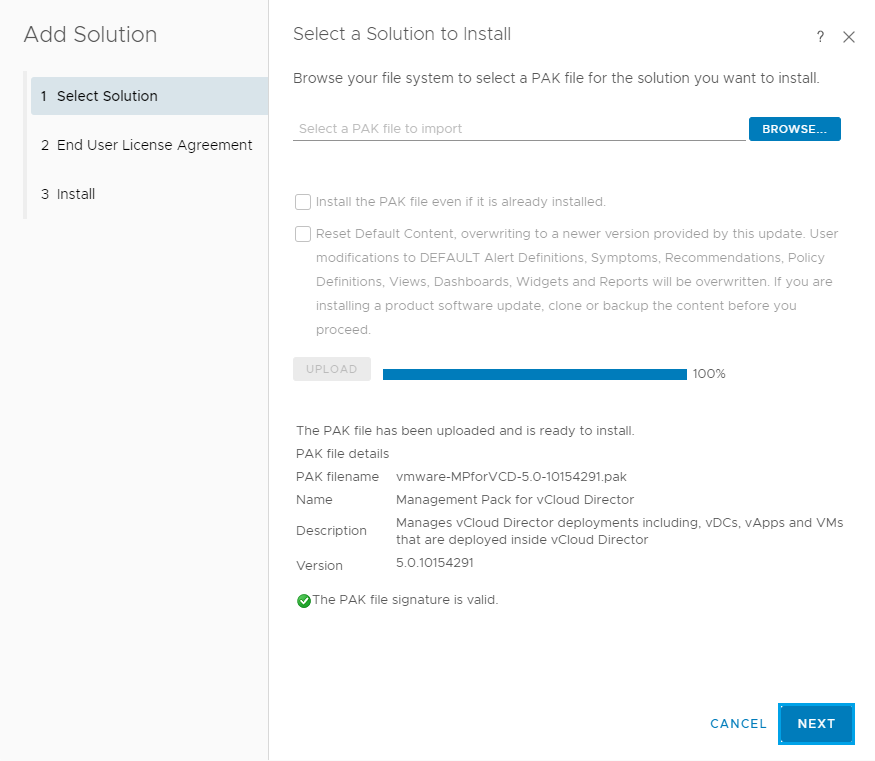Close the Add Solution dialog

point(849,37)
